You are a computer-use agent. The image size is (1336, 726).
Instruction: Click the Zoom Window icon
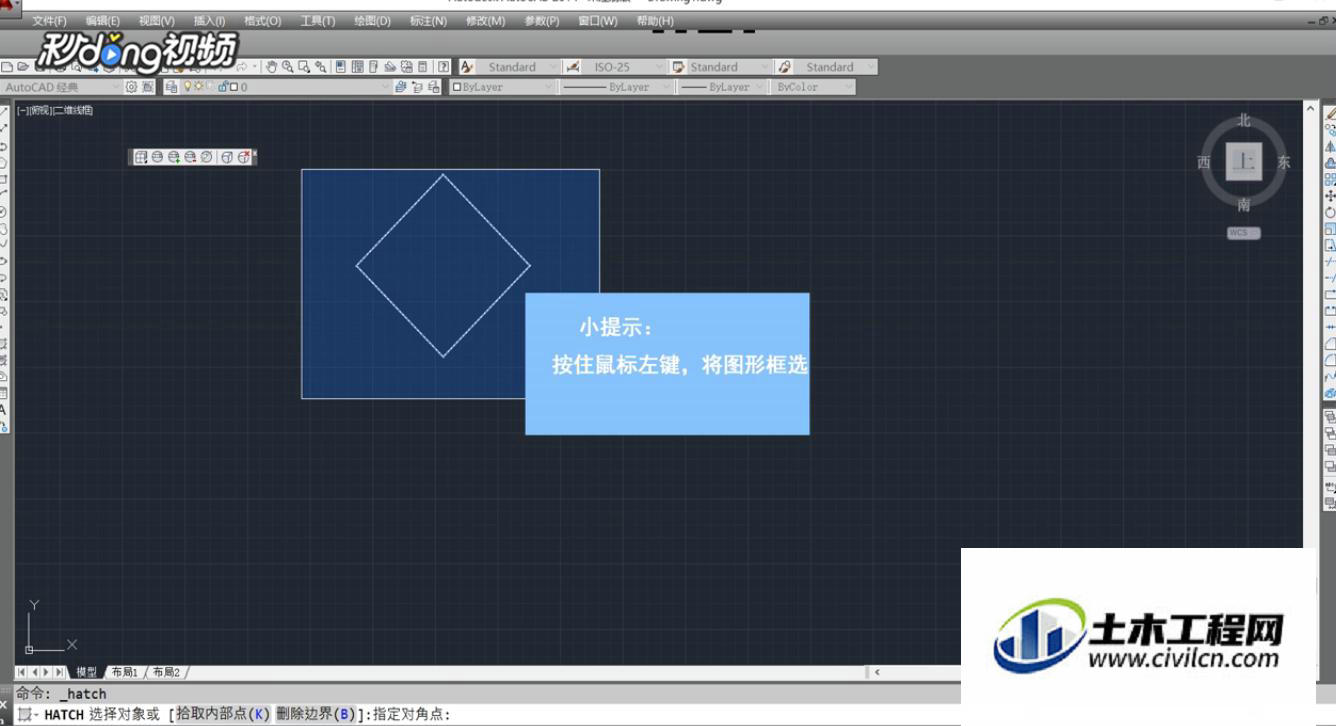(x=304, y=67)
